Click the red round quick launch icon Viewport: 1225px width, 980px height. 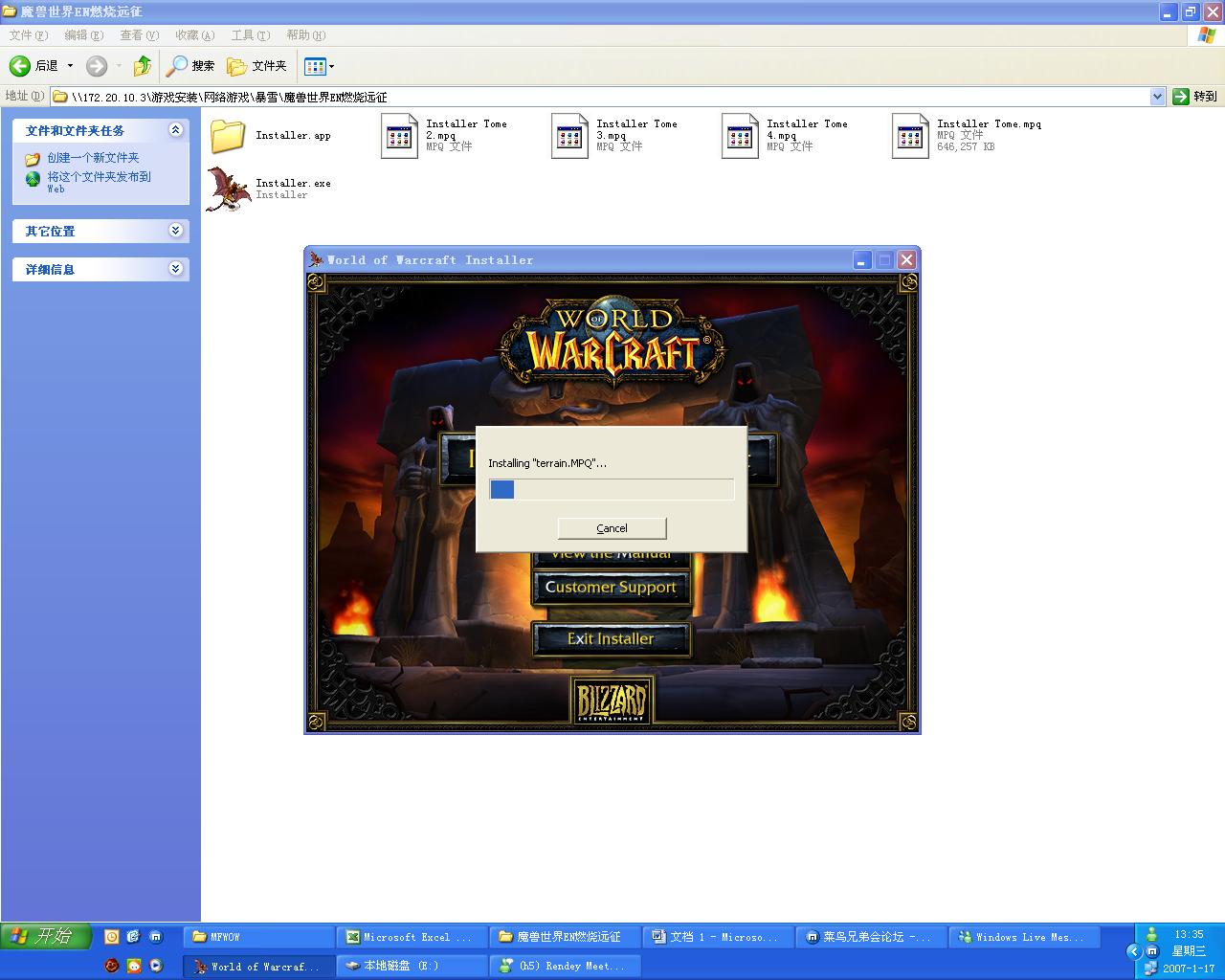pos(112,966)
